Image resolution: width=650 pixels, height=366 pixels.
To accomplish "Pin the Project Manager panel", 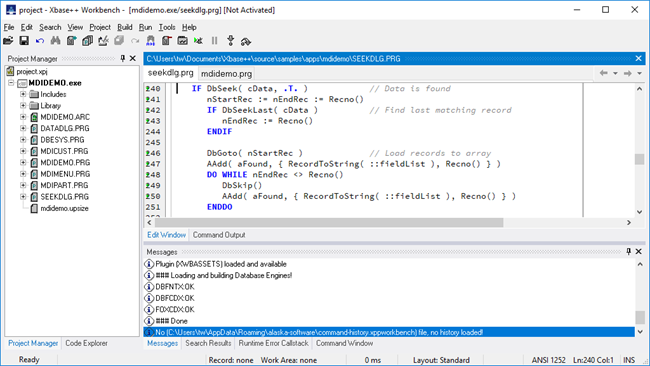I will 123,58.
